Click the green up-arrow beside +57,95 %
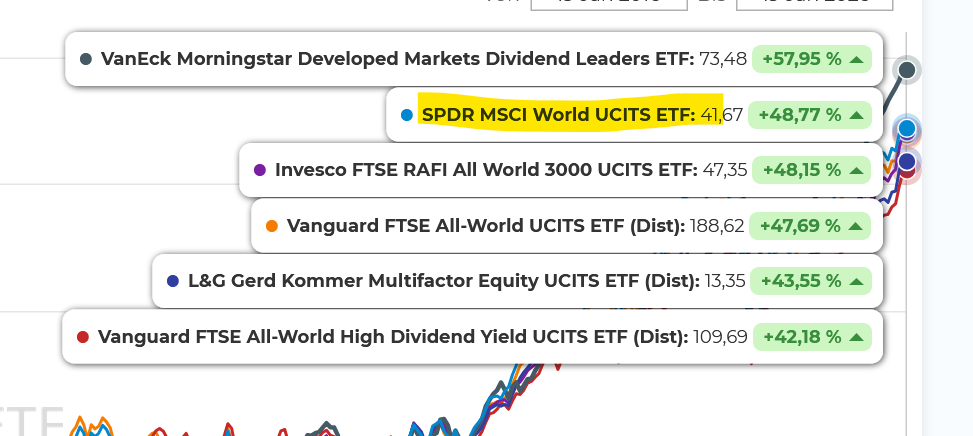Screen dimensions: 973x436 tap(856, 60)
